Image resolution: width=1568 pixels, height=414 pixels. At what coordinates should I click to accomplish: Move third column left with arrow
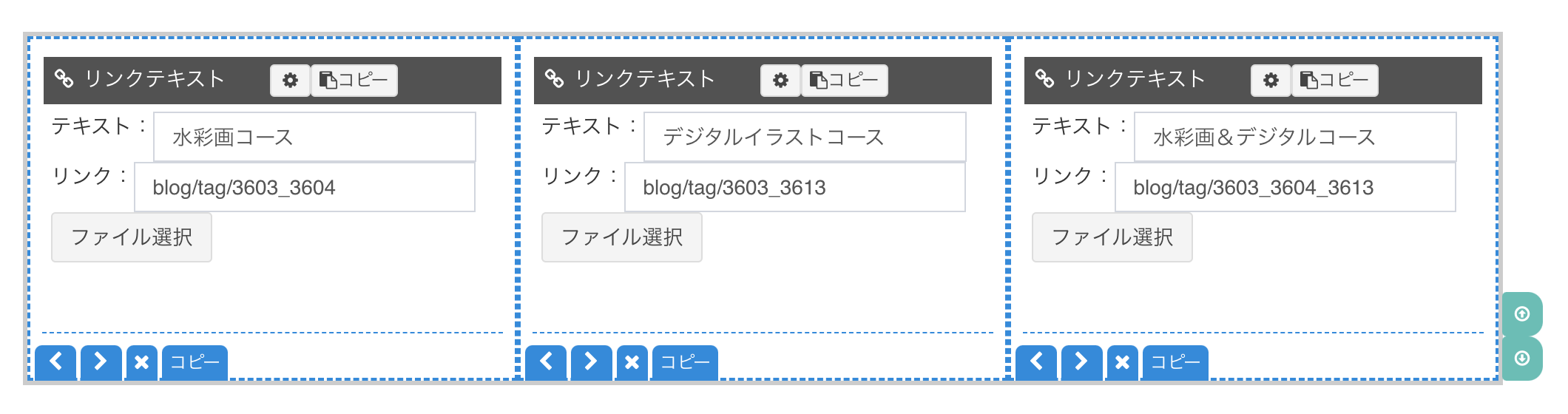point(1036,362)
